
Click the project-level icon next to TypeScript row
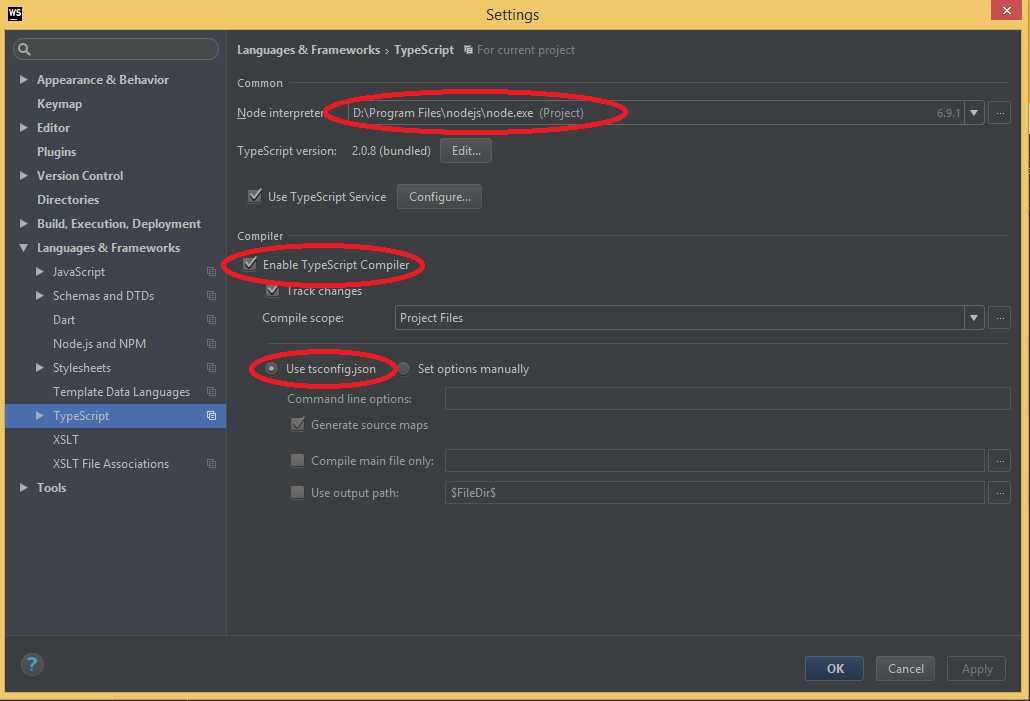point(212,416)
